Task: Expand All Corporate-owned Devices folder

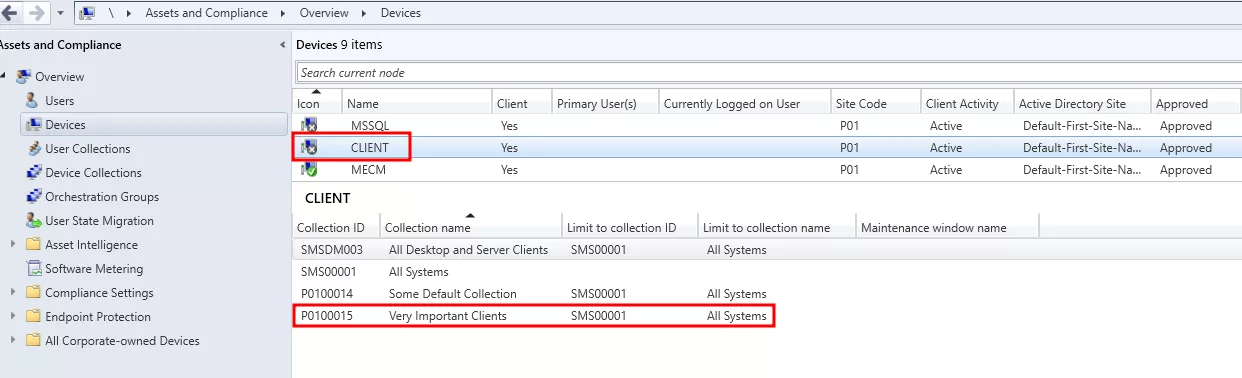Action: (14, 341)
